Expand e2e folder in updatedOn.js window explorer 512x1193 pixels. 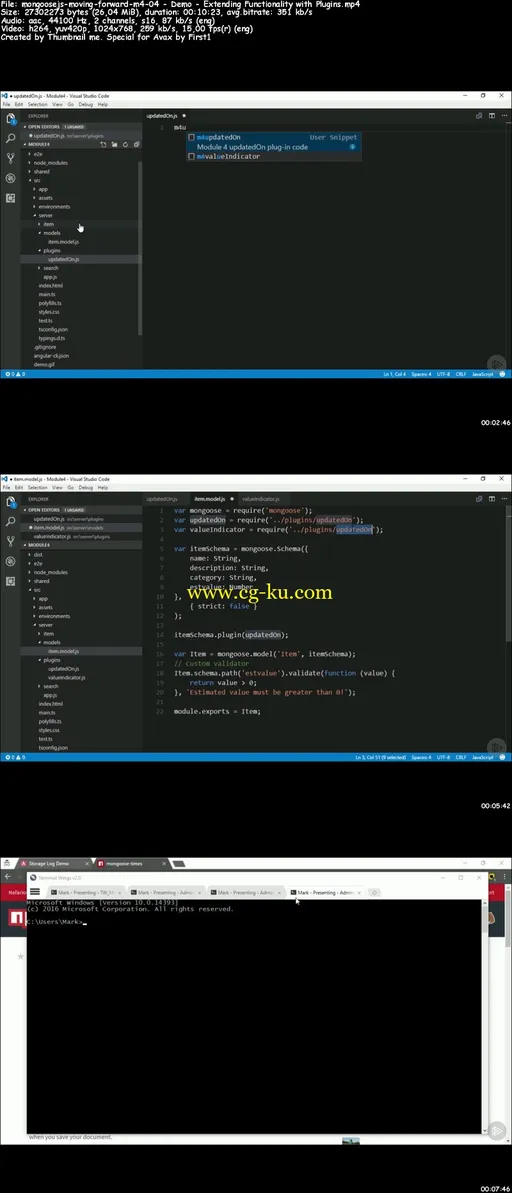pos(37,154)
